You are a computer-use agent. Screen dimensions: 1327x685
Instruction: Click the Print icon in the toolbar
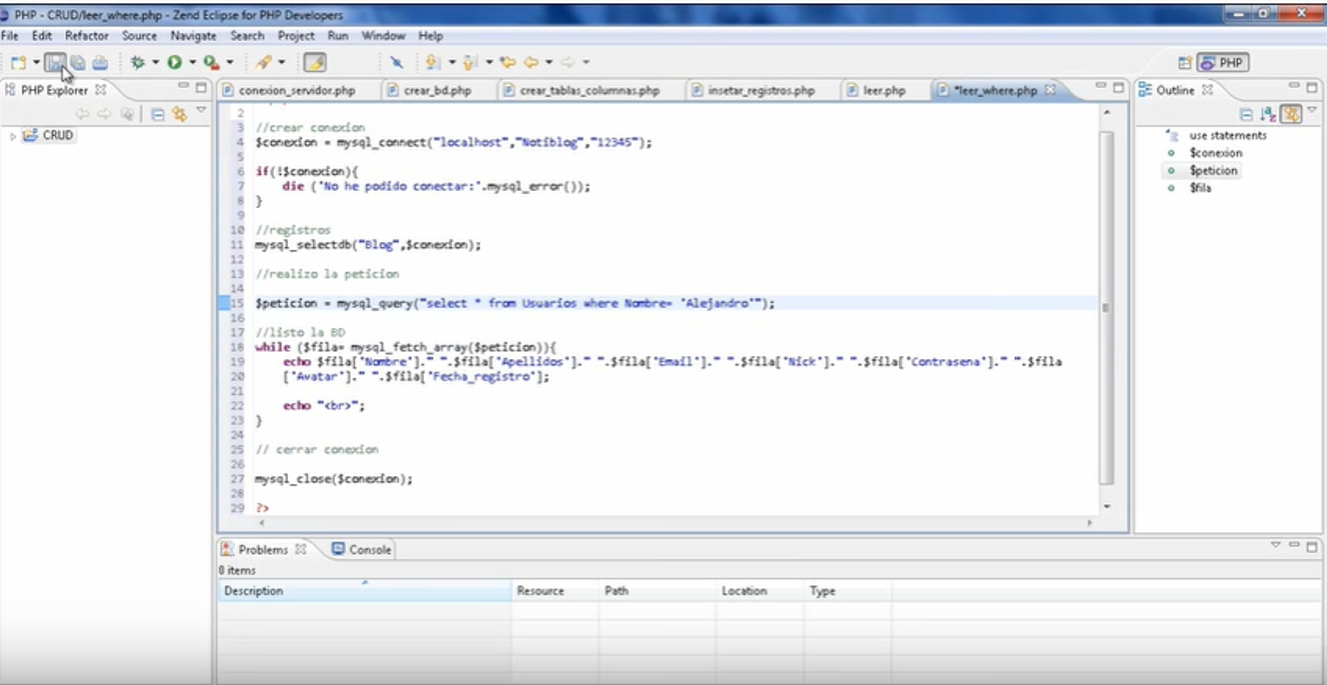point(100,63)
